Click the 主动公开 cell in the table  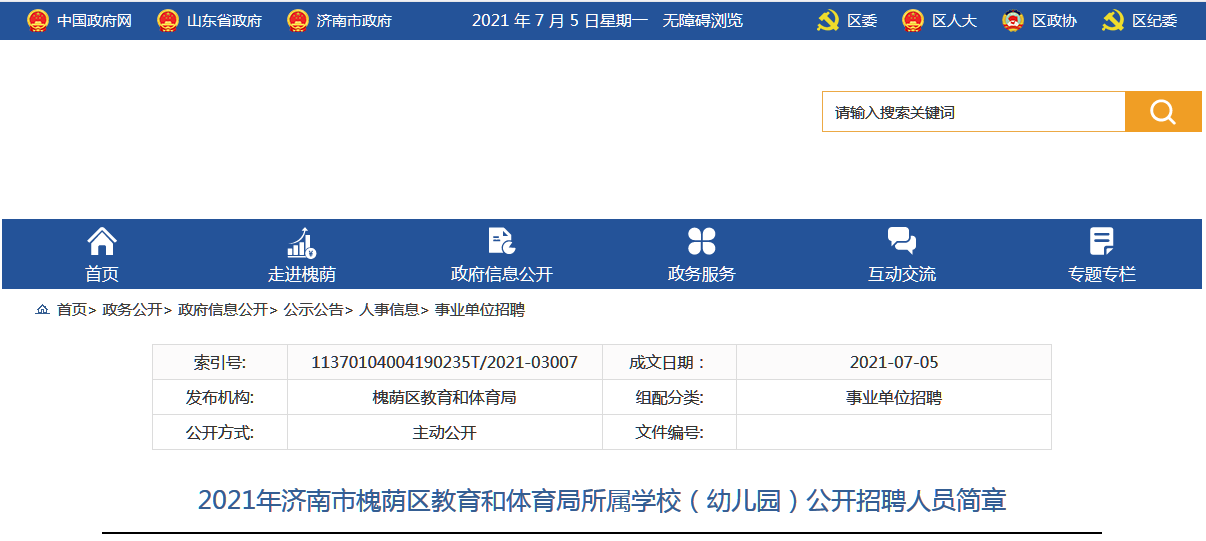[445, 432]
